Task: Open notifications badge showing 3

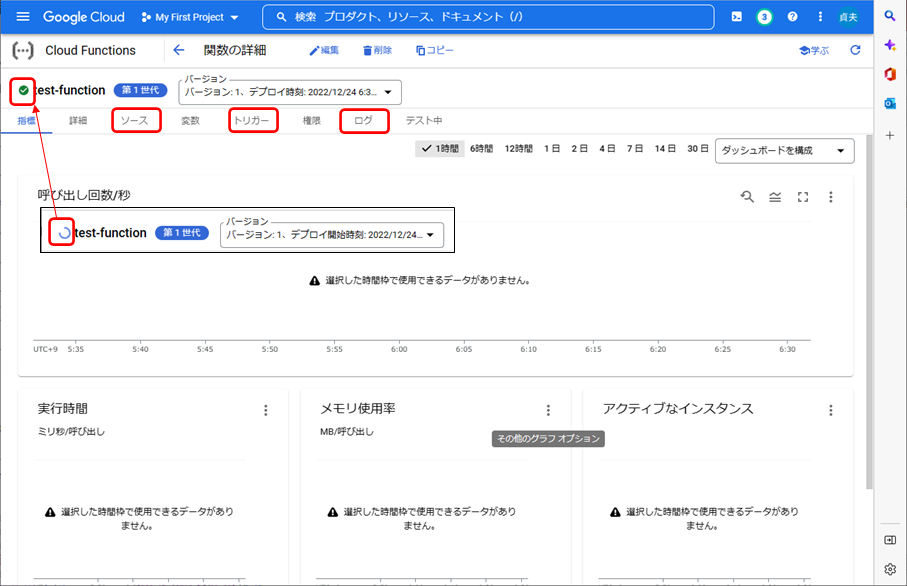Action: click(x=764, y=17)
